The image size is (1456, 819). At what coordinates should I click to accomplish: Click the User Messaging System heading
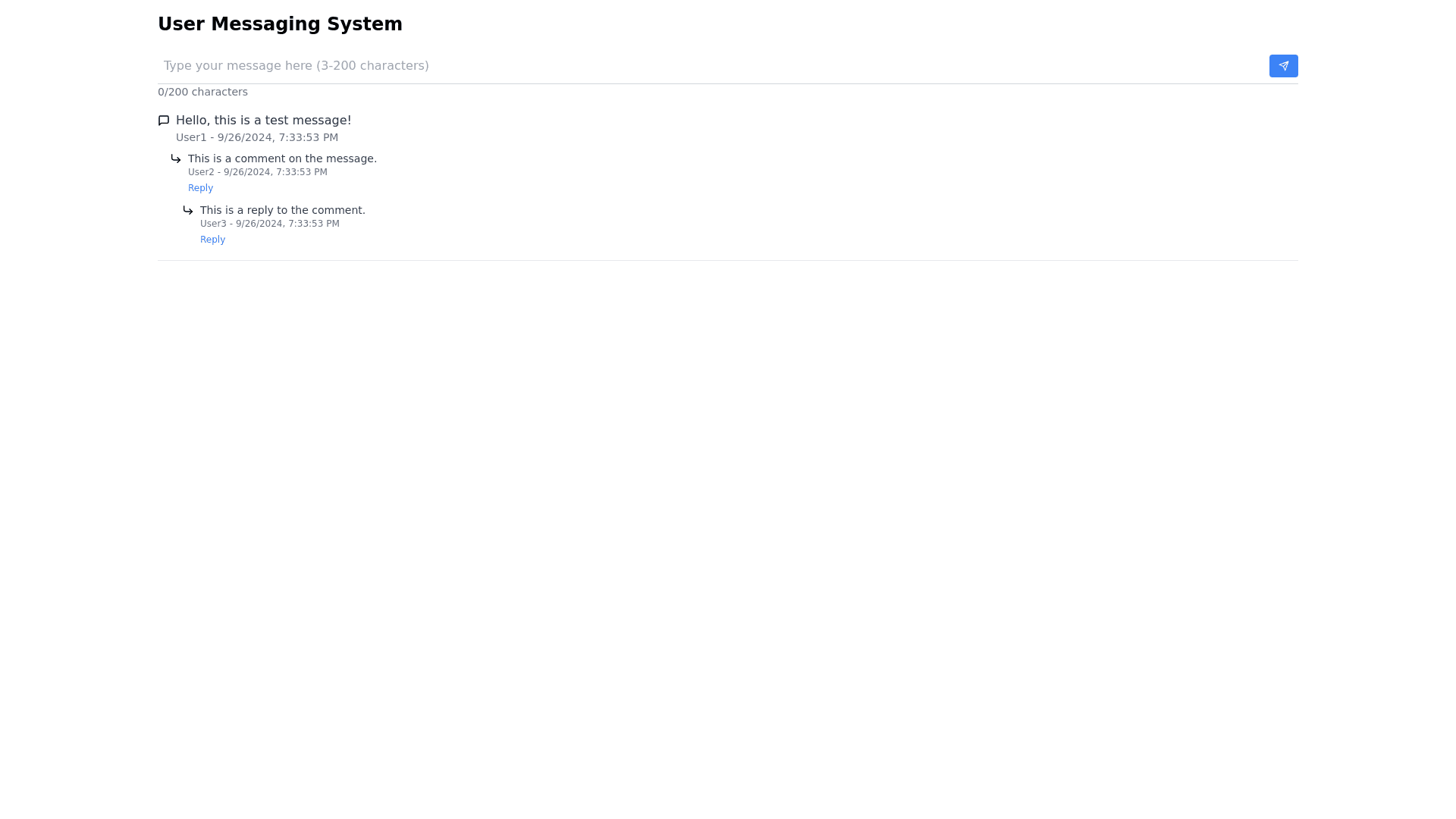pyautogui.click(x=280, y=24)
